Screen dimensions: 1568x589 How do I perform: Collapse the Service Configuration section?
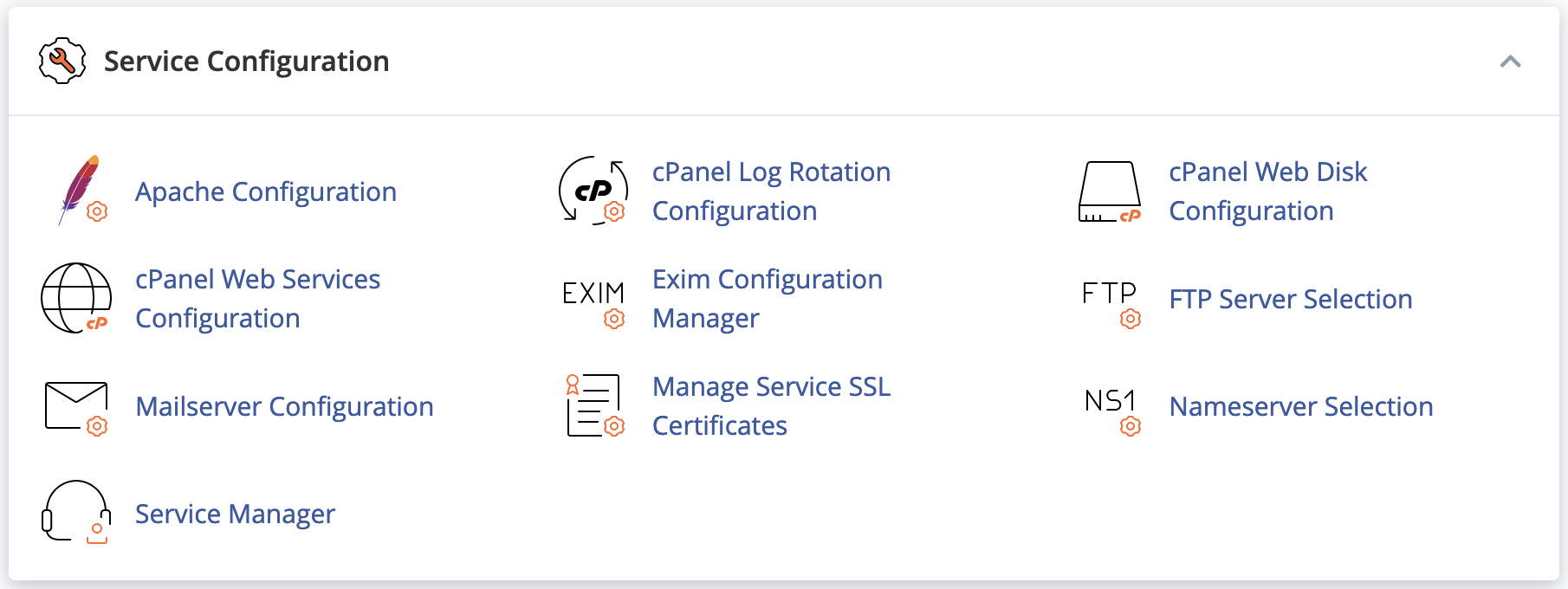1510,61
